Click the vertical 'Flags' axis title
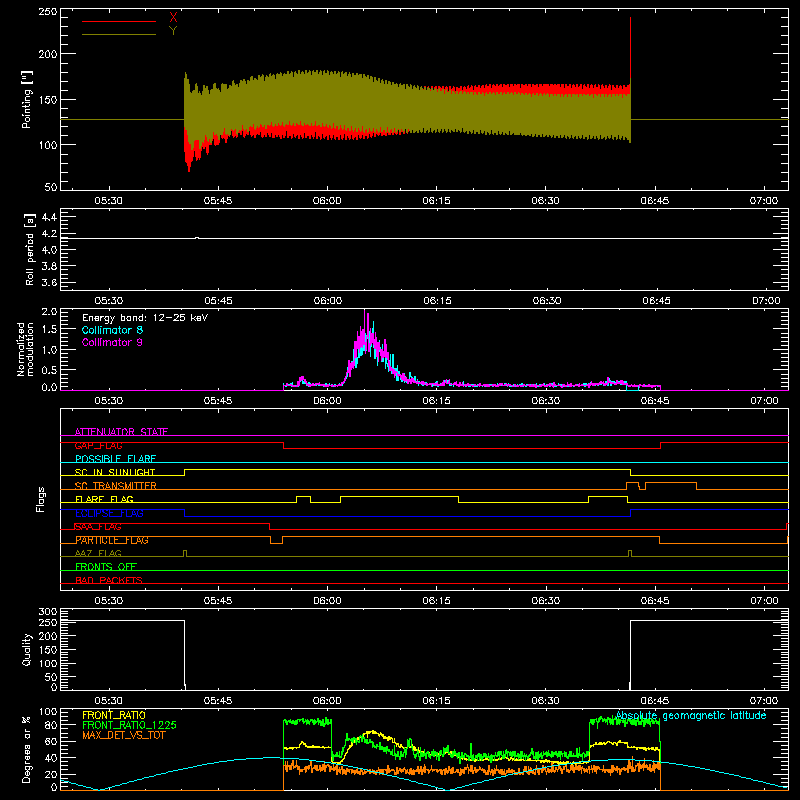 coord(41,499)
